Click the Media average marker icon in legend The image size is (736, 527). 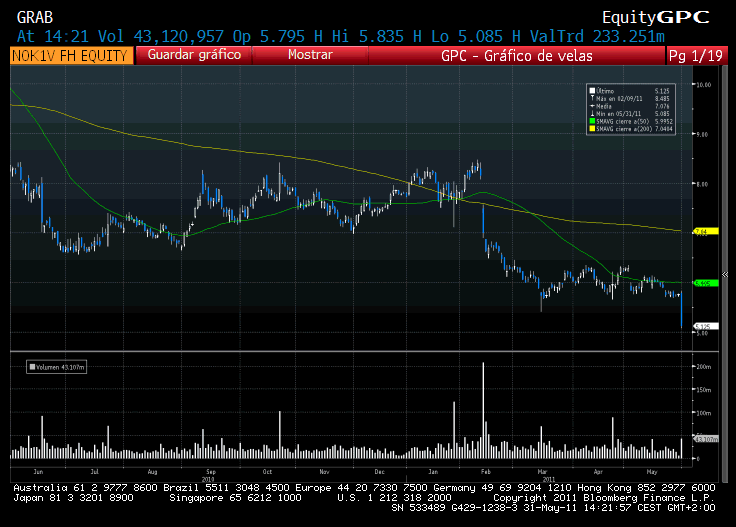[x=592, y=106]
